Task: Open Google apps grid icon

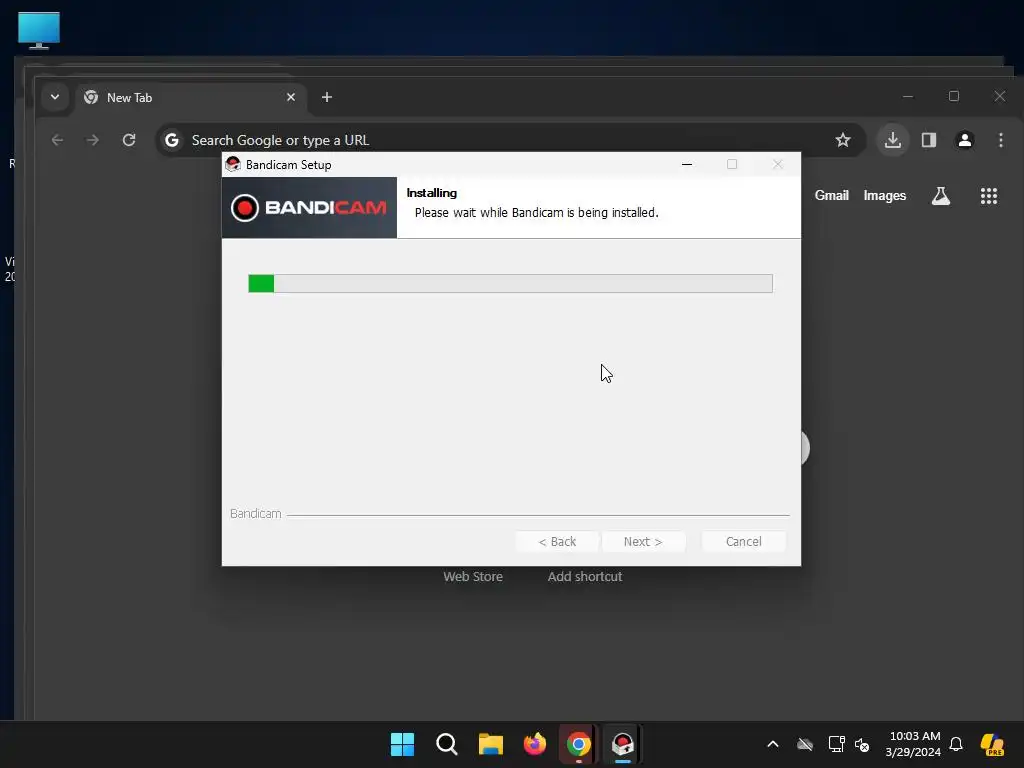Action: [989, 196]
